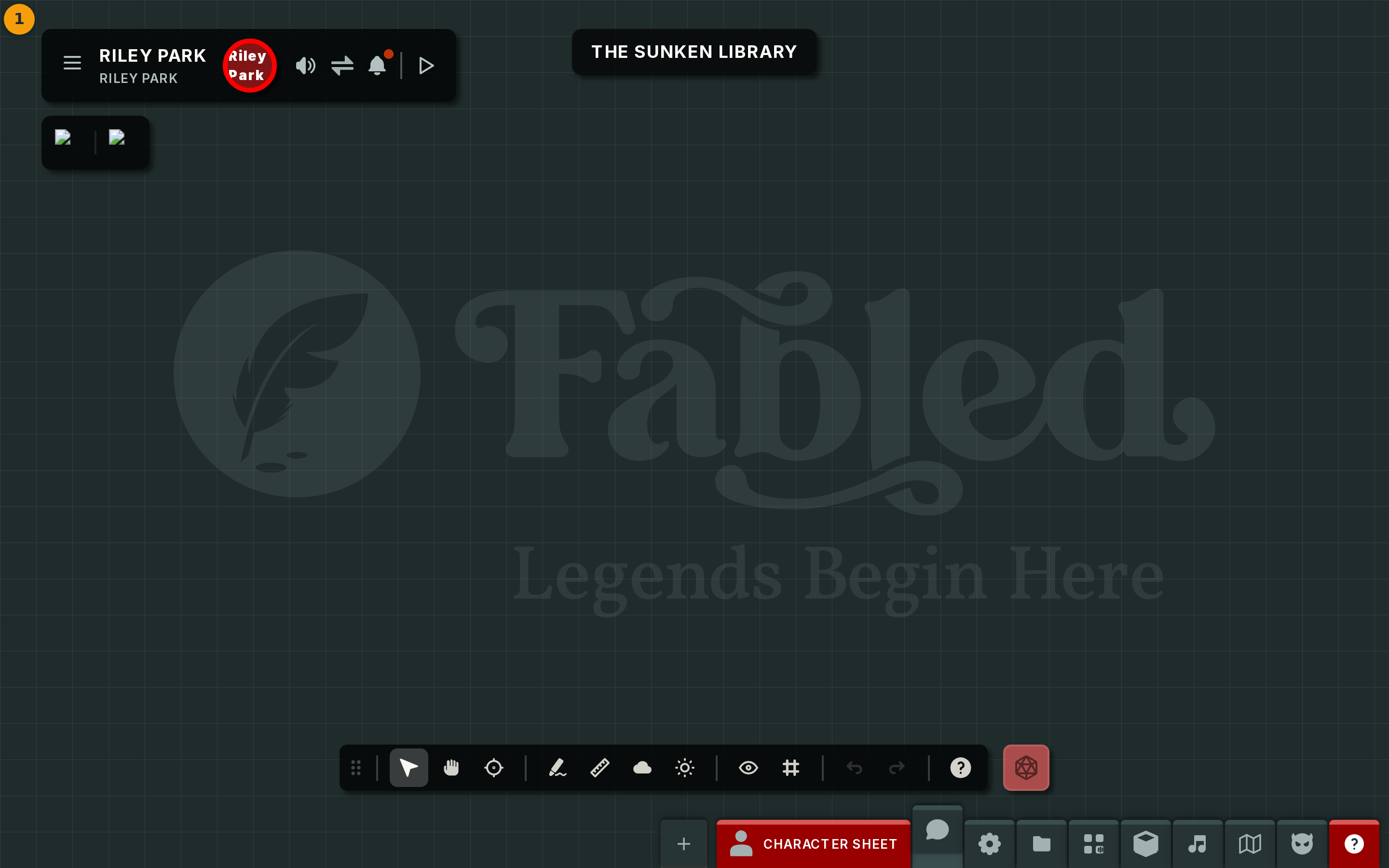Click the redo arrow

(897, 768)
